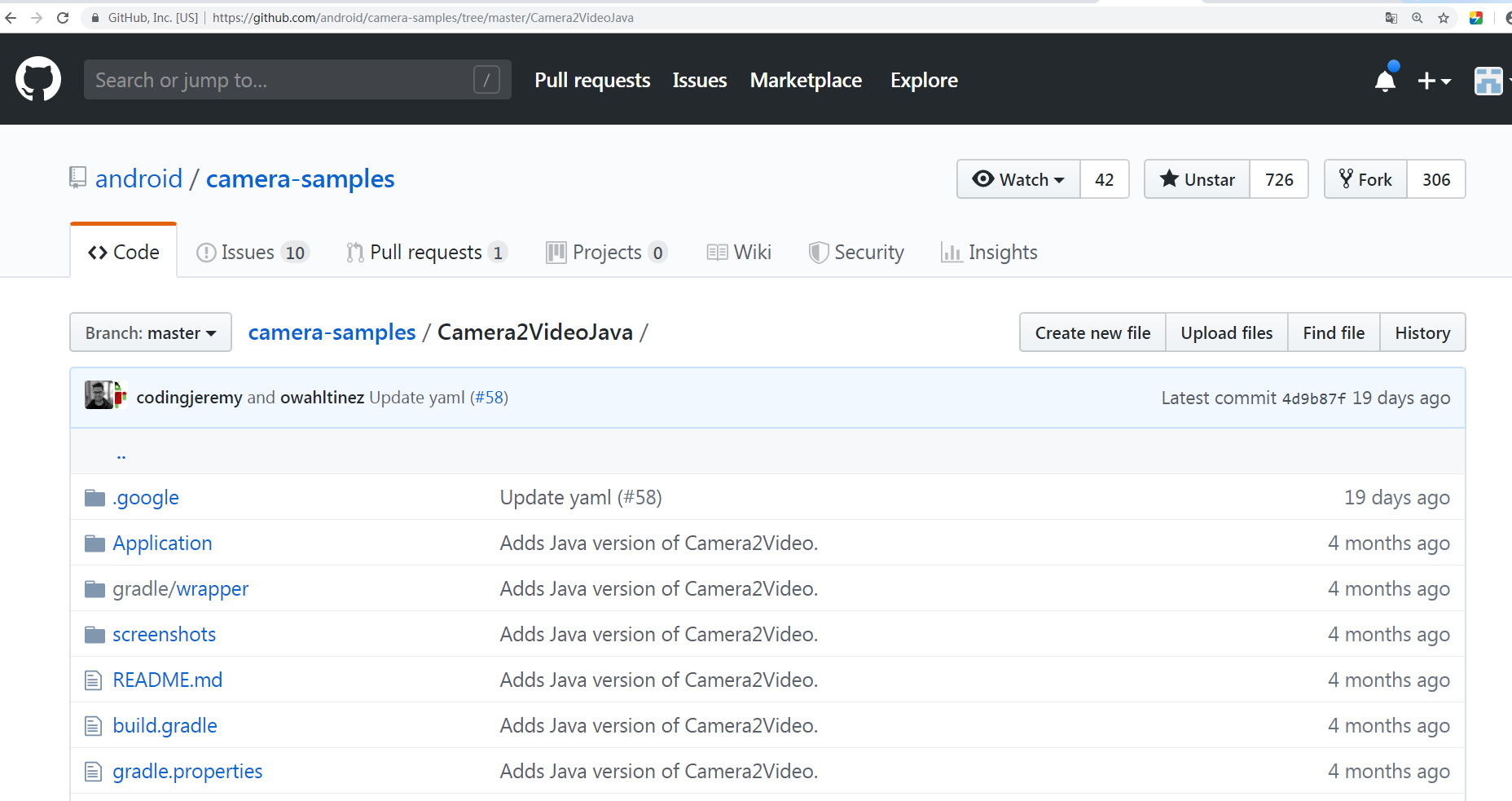This screenshot has height=801, width=1512.
Task: Click the .google folder icon
Action: click(x=95, y=497)
